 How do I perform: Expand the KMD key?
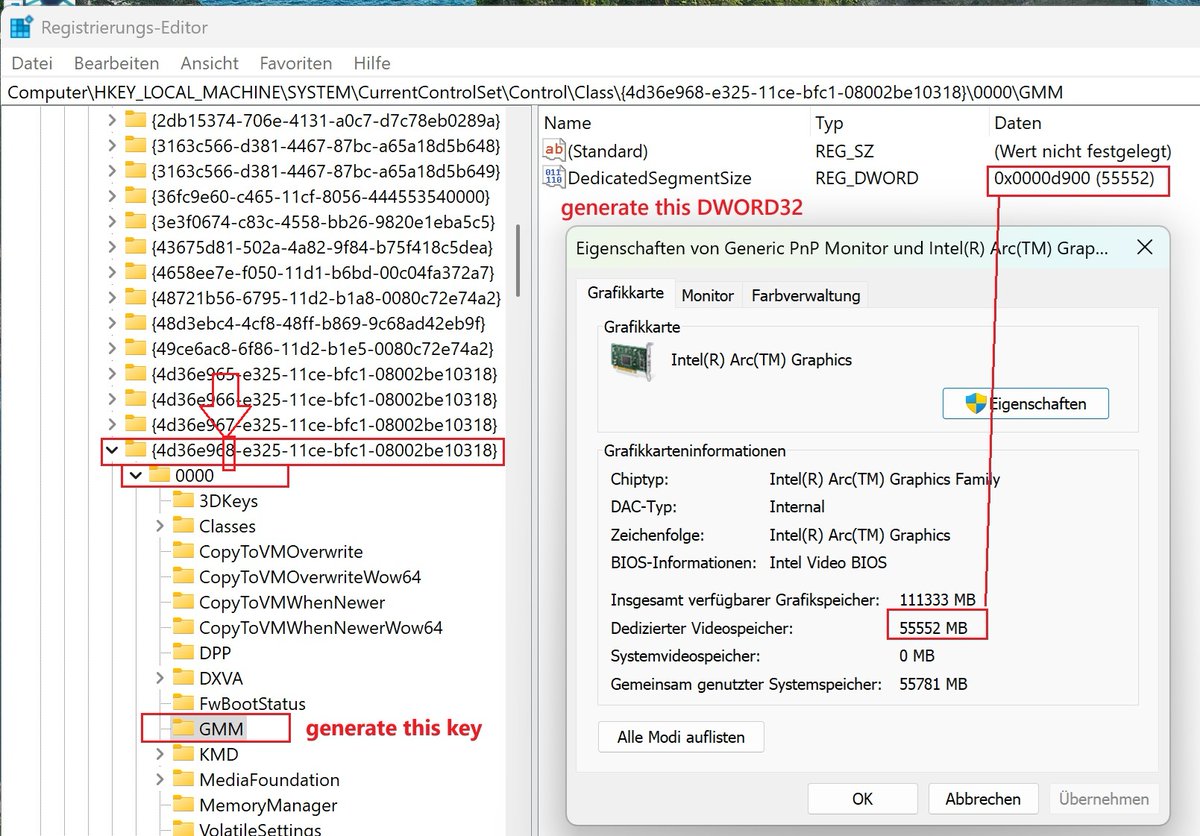[x=160, y=754]
